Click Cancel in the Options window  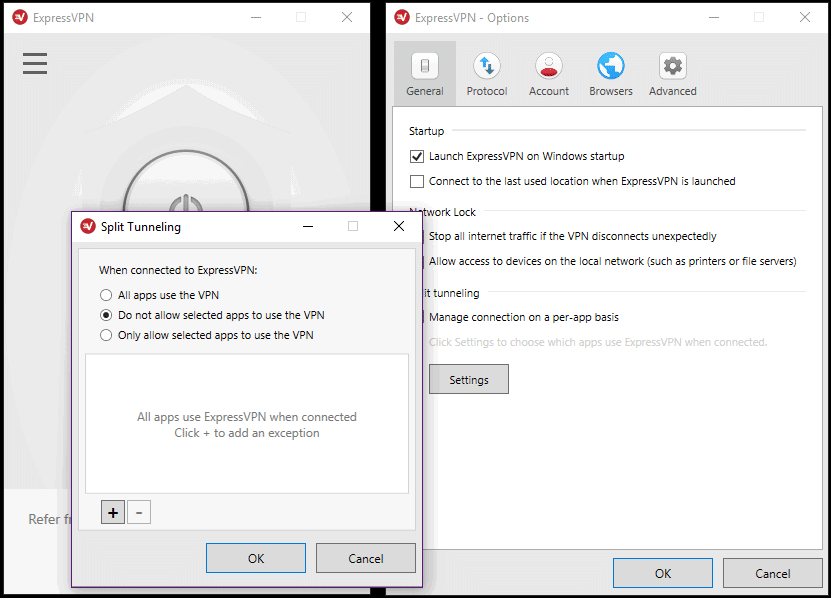click(772, 573)
